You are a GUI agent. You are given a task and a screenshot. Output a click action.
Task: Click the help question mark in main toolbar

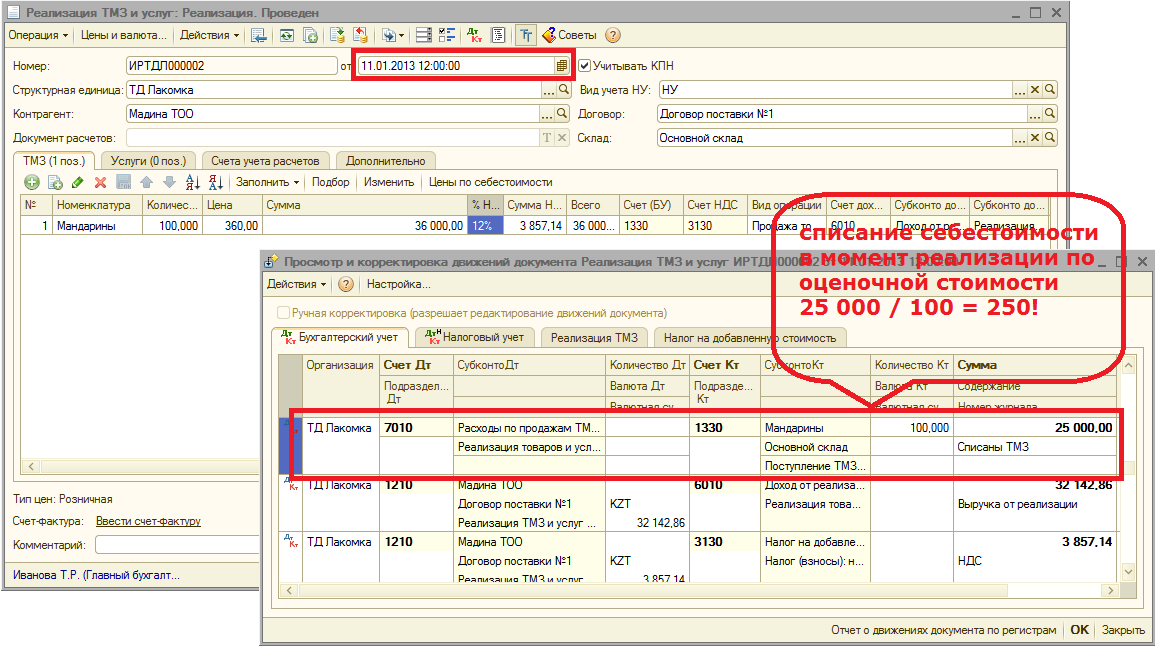point(613,35)
